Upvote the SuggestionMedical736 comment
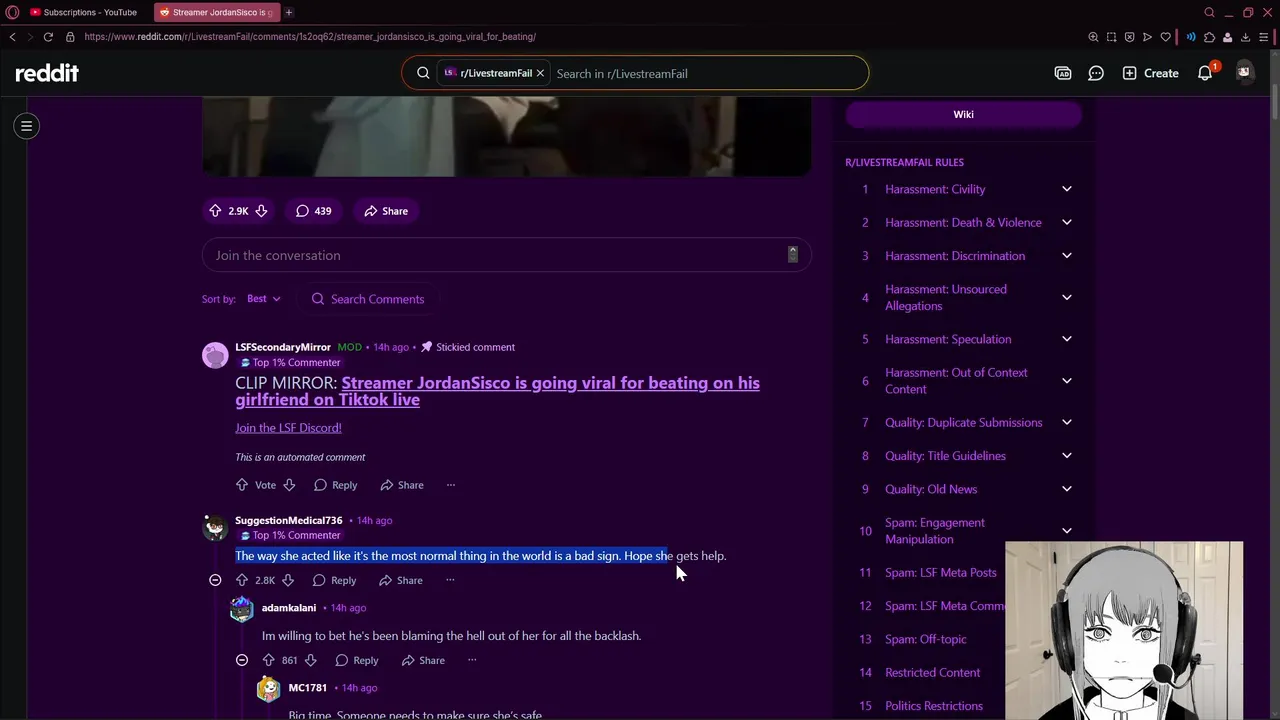The image size is (1280, 720). point(241,580)
